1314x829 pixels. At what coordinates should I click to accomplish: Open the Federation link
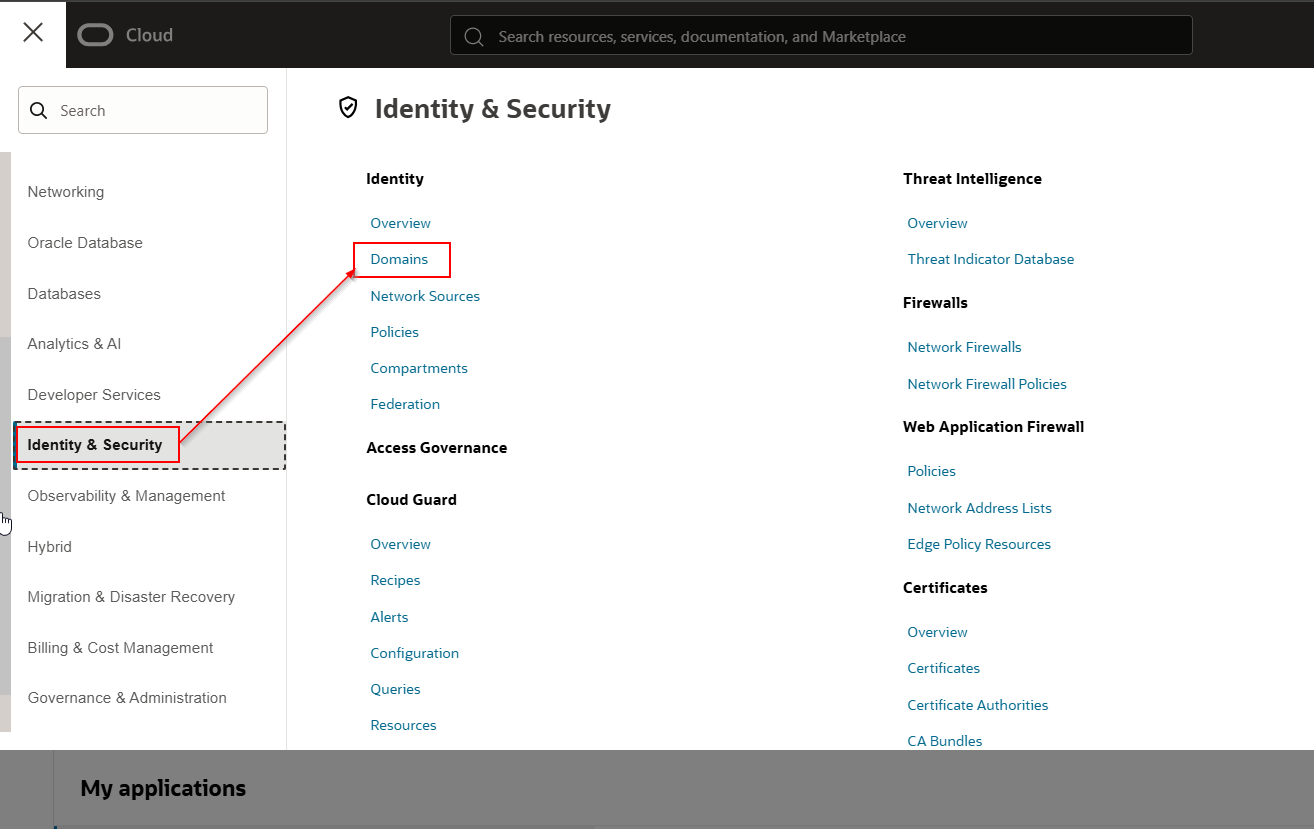405,404
